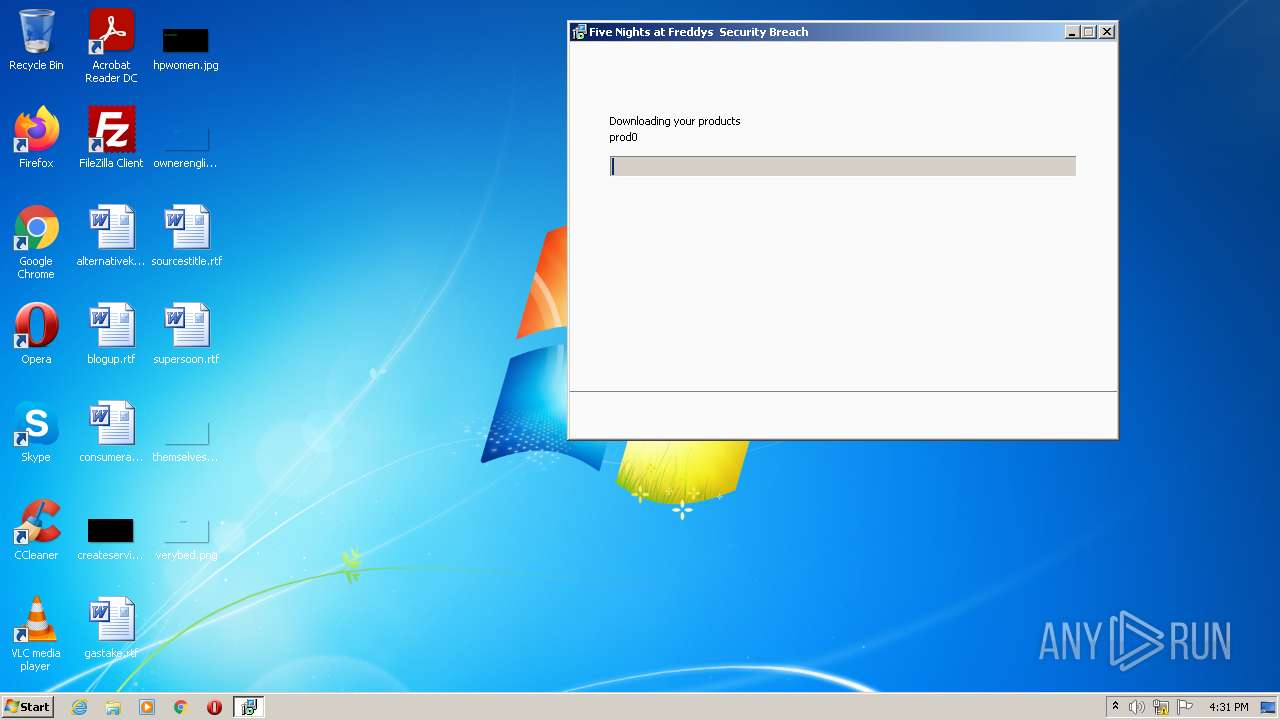
Task: Open Google Chrome desktop shortcut
Action: [x=36, y=243]
